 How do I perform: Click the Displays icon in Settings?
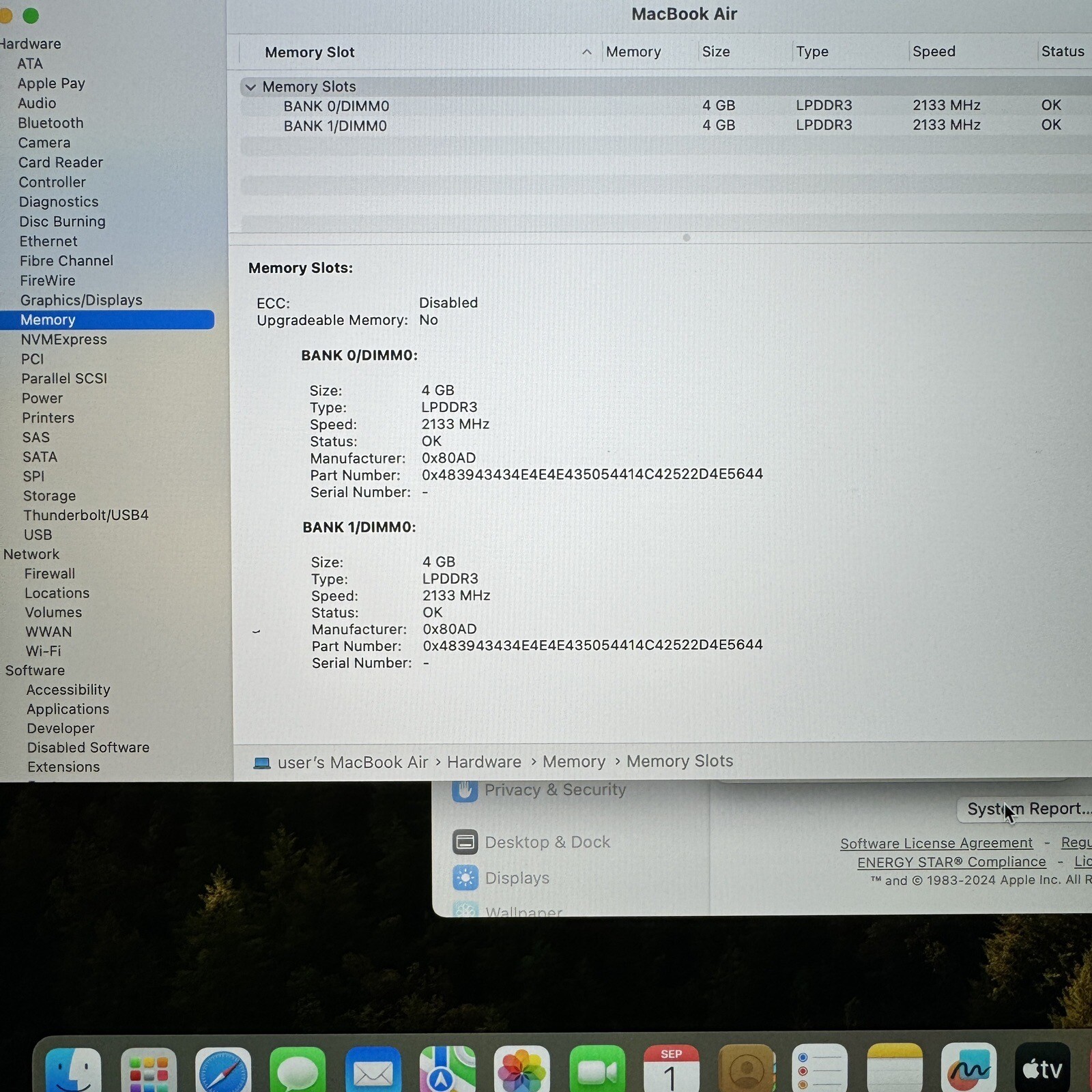(x=465, y=878)
